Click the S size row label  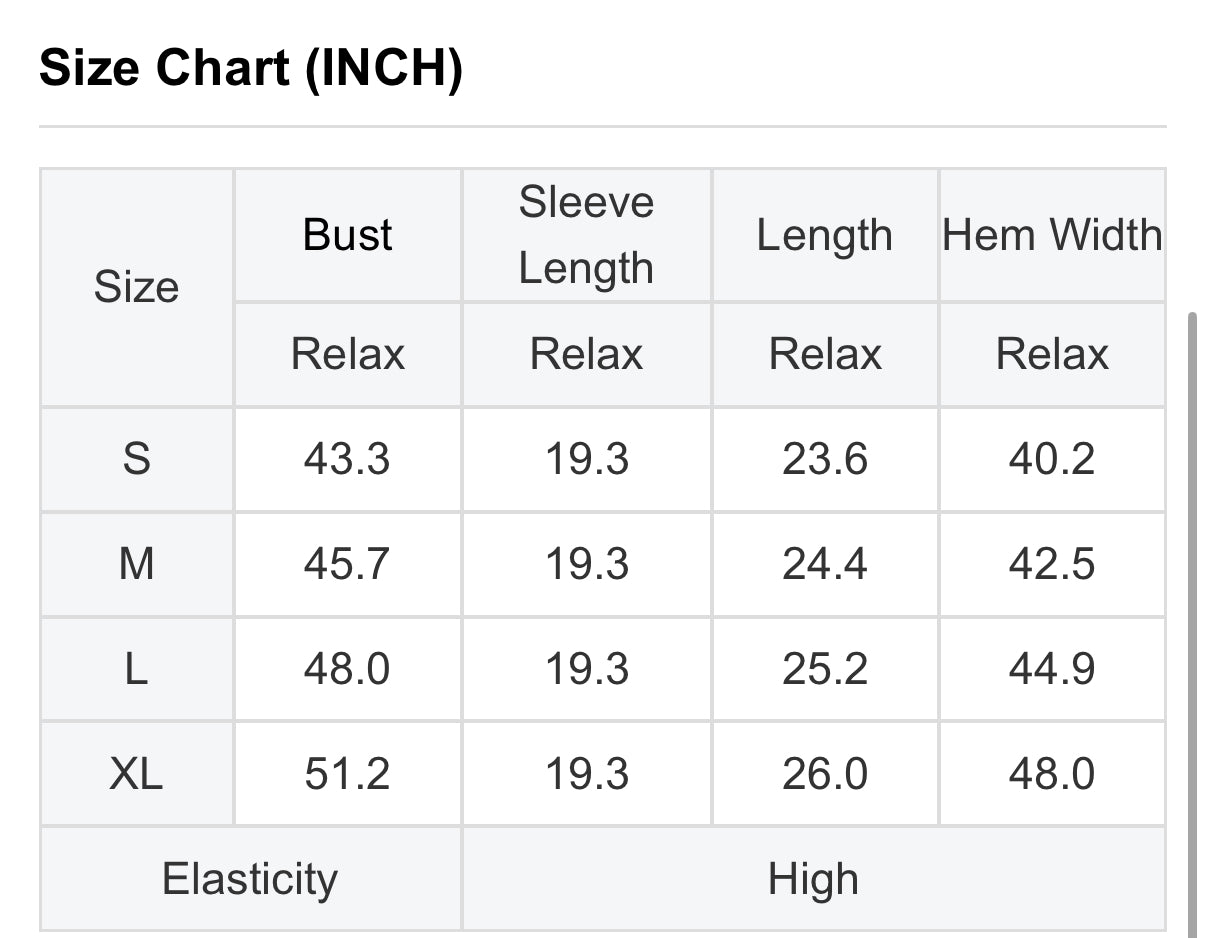pos(136,459)
